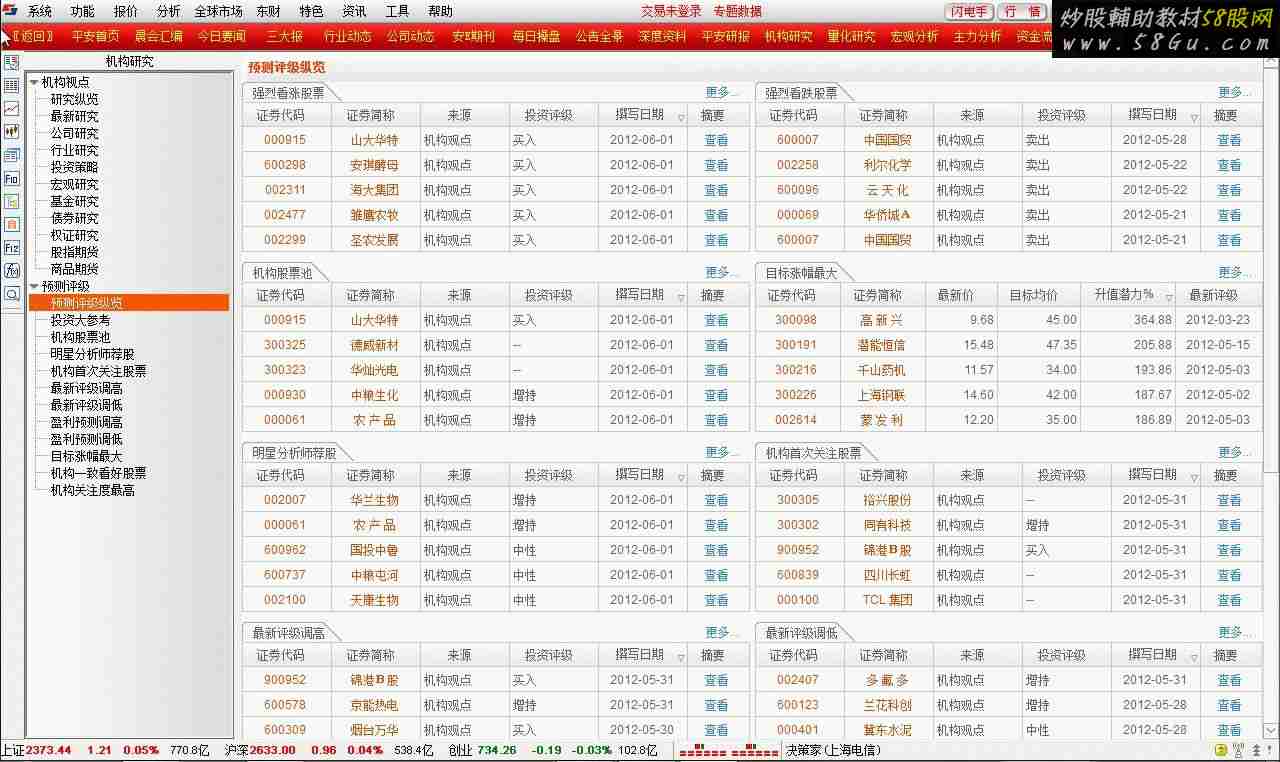This screenshot has height=762, width=1280.
Task: Collapse the 机构观点 tree node
Action: coord(34,82)
